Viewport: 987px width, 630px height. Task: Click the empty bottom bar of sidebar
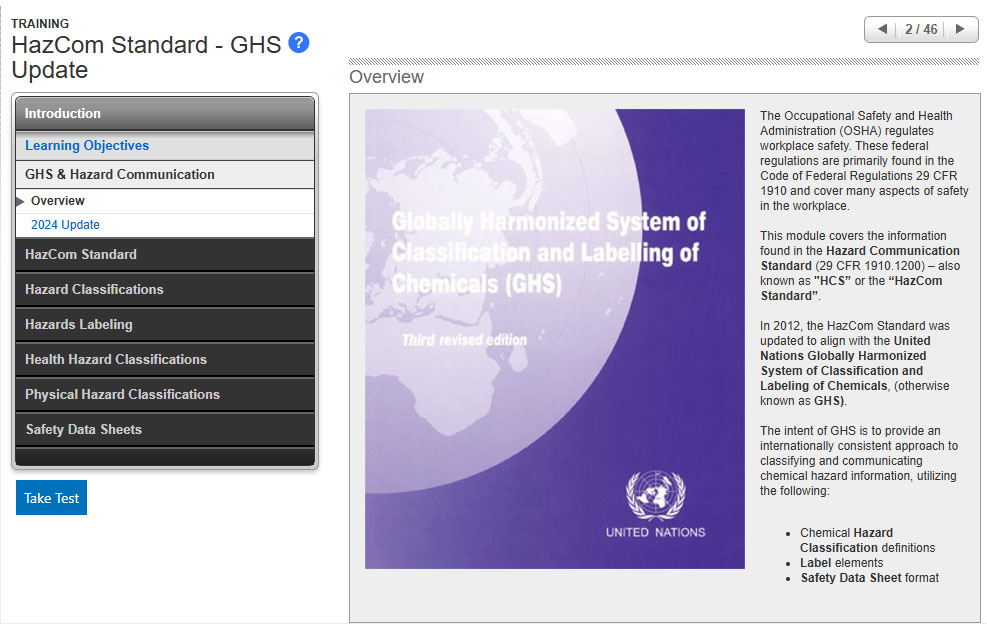[165, 457]
